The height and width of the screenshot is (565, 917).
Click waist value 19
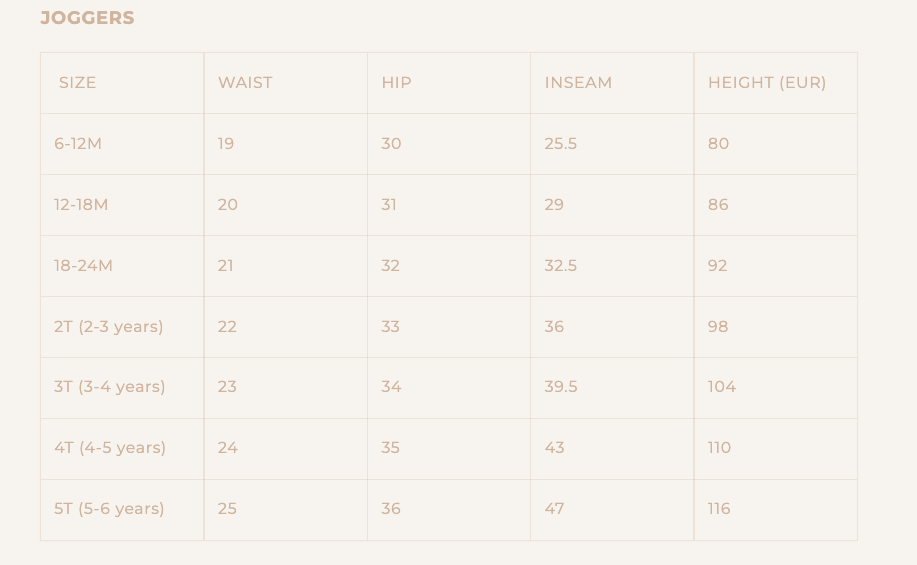click(x=226, y=144)
